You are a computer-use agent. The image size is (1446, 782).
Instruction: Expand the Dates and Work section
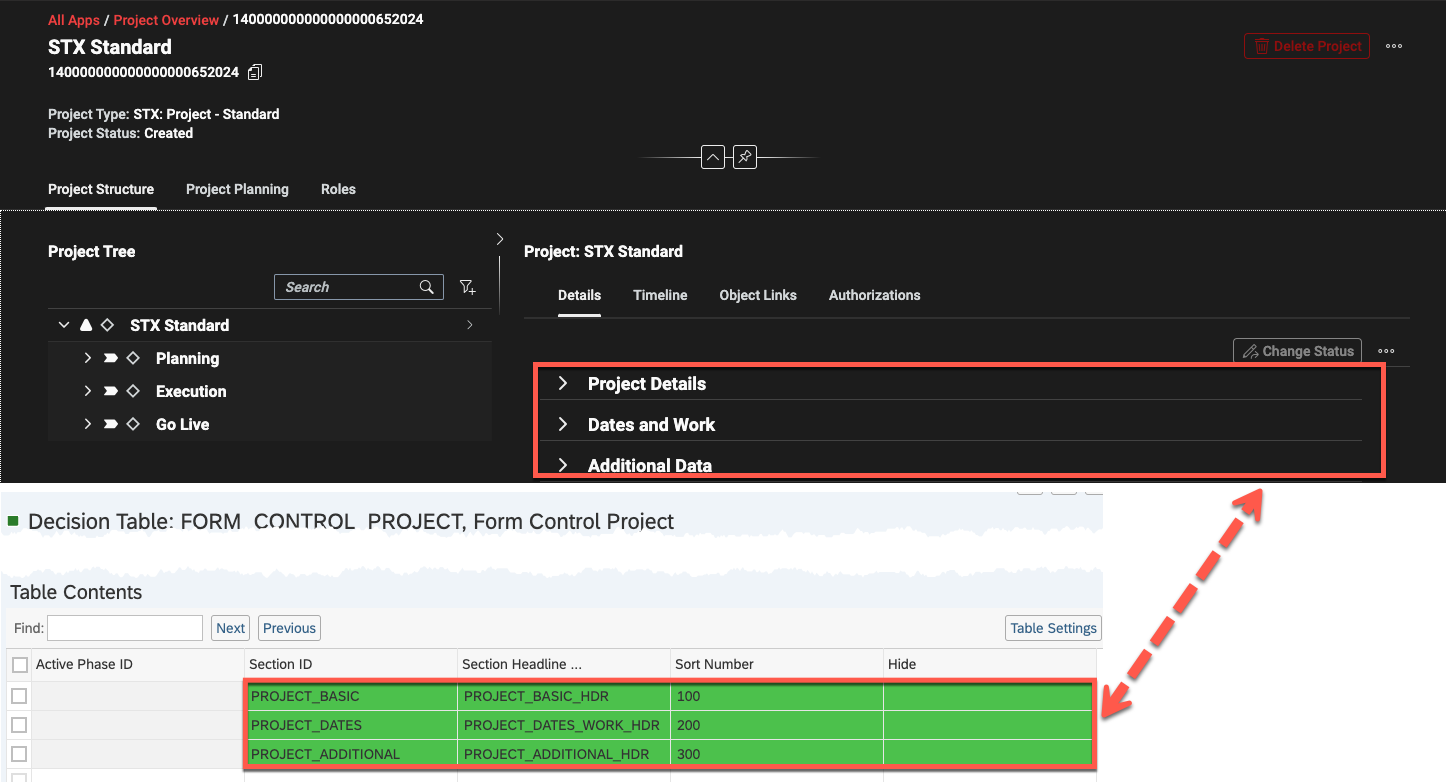click(563, 425)
